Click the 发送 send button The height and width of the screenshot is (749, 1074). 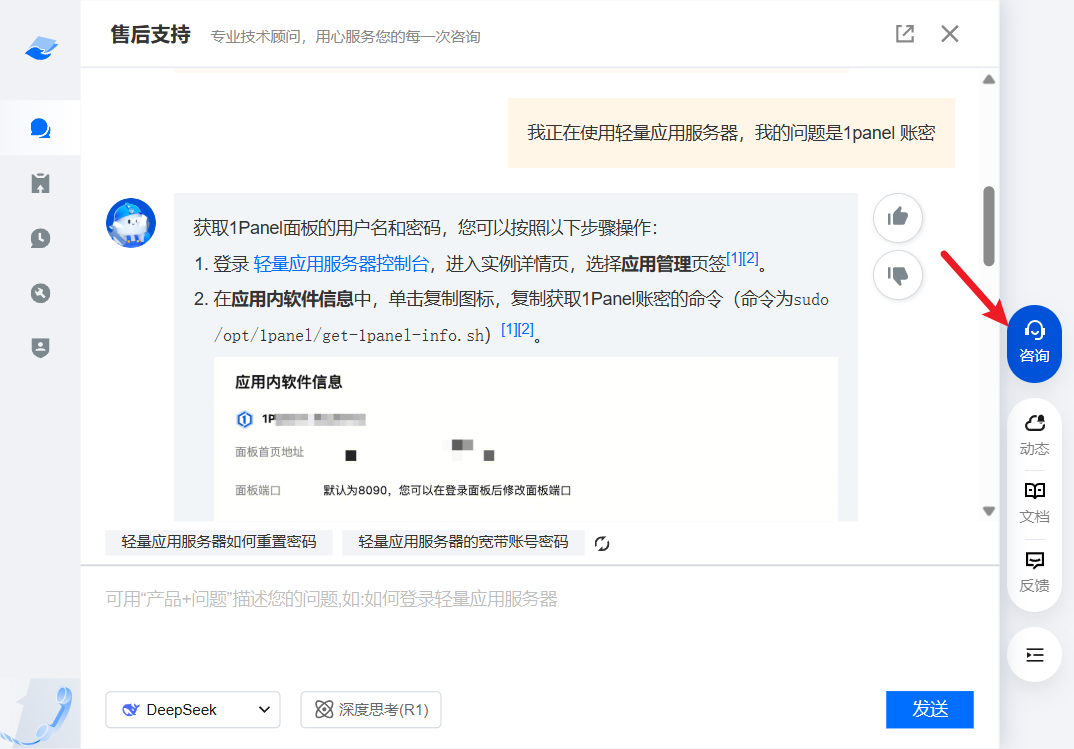929,709
